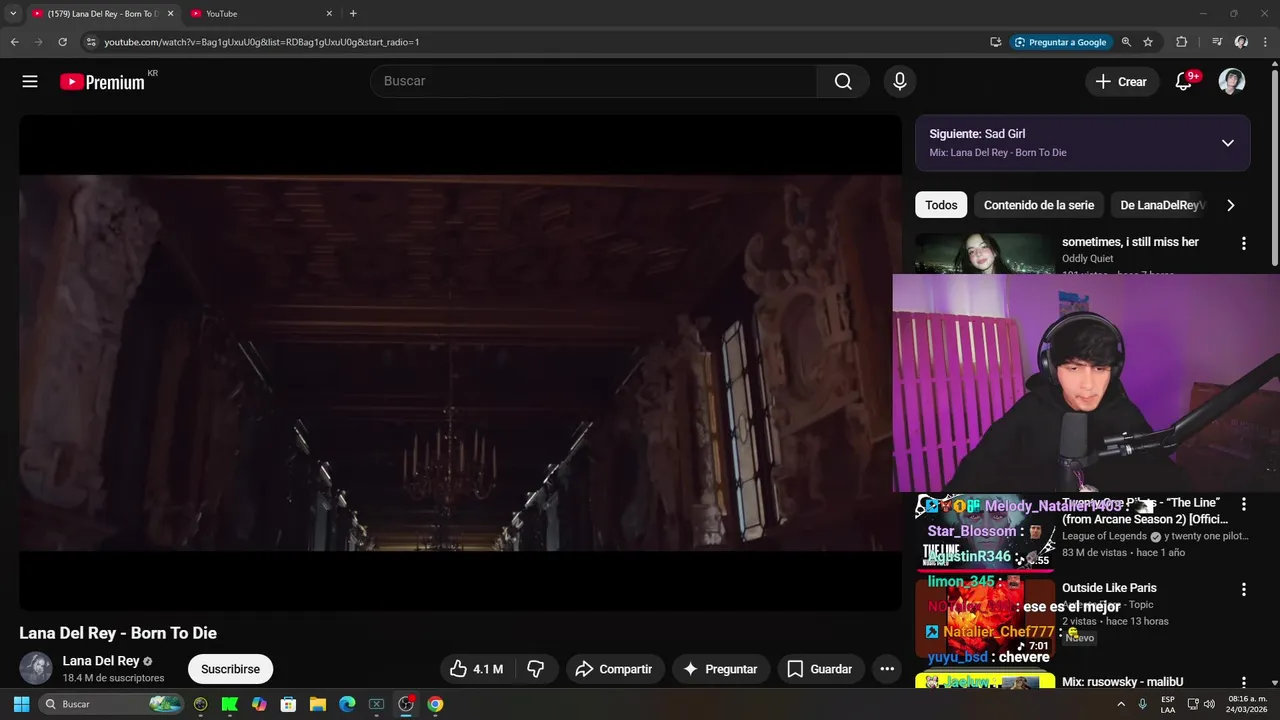Click the Guardar button
1280x720 pixels.
coord(820,669)
